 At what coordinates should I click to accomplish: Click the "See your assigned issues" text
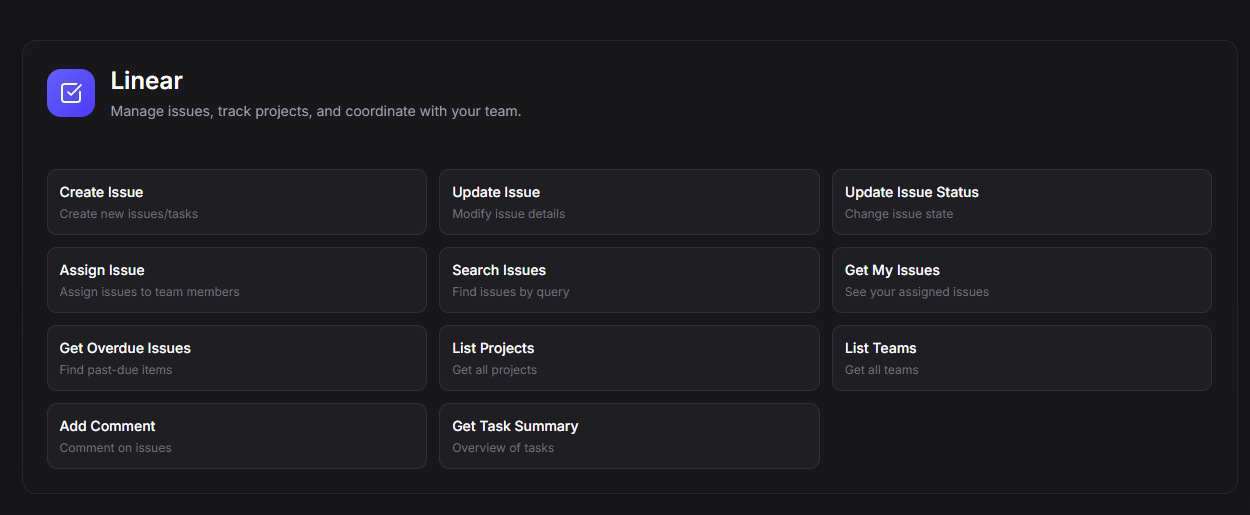coord(916,292)
